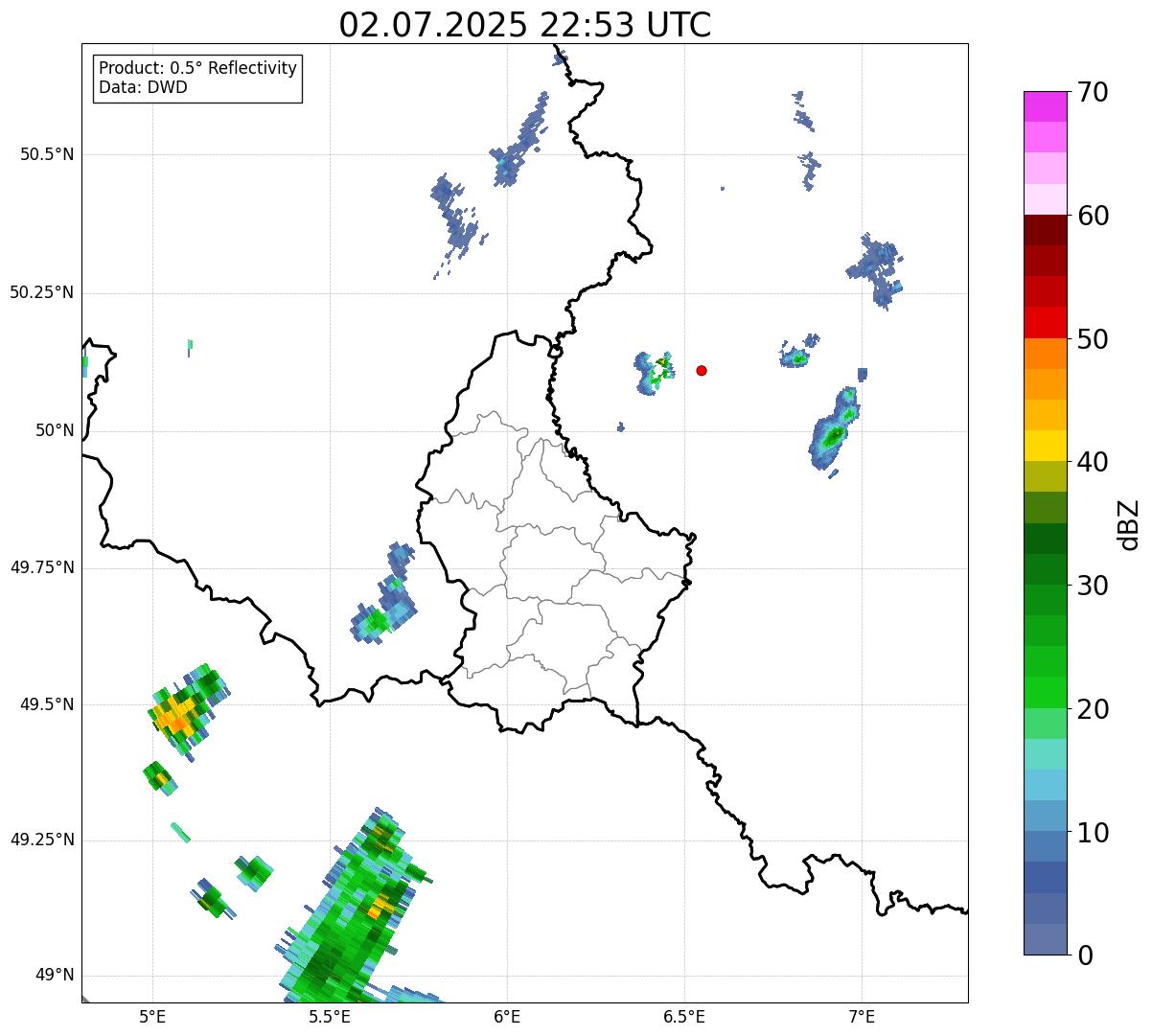Pick the bright magenta band topping the colorbar

1046,106
